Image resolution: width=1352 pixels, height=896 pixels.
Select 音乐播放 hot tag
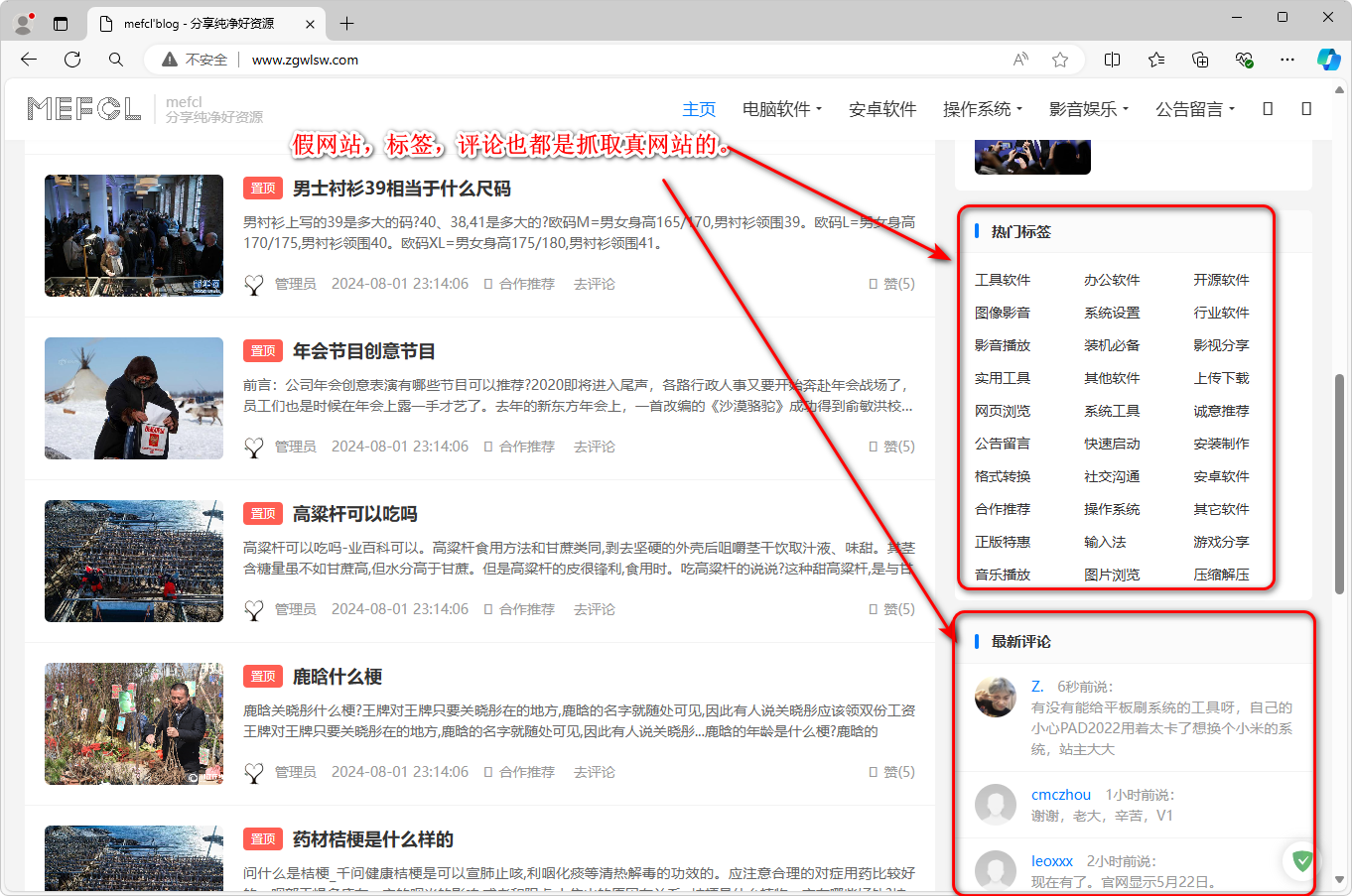[1003, 575]
